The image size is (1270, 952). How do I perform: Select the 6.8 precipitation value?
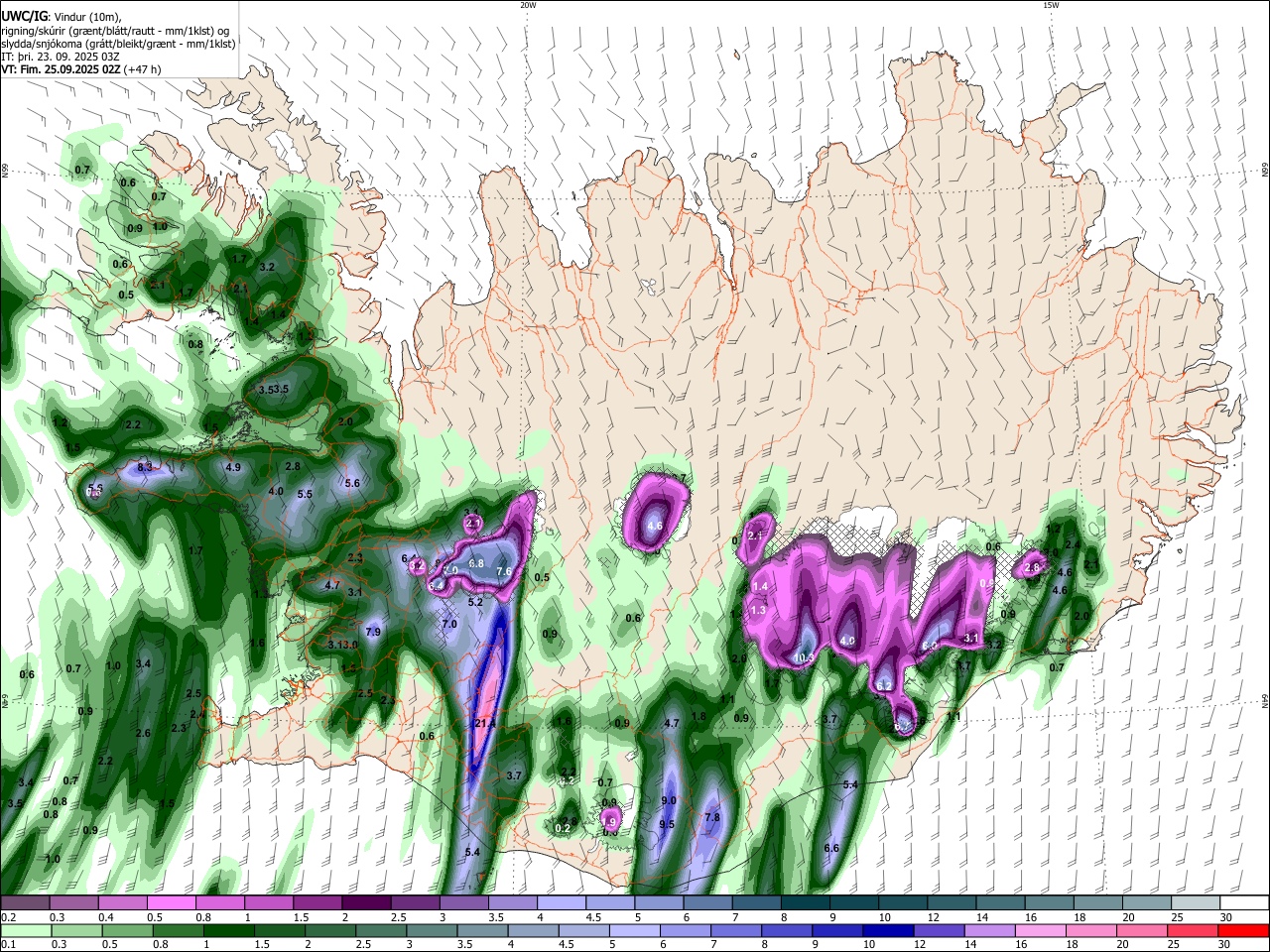[x=476, y=563]
